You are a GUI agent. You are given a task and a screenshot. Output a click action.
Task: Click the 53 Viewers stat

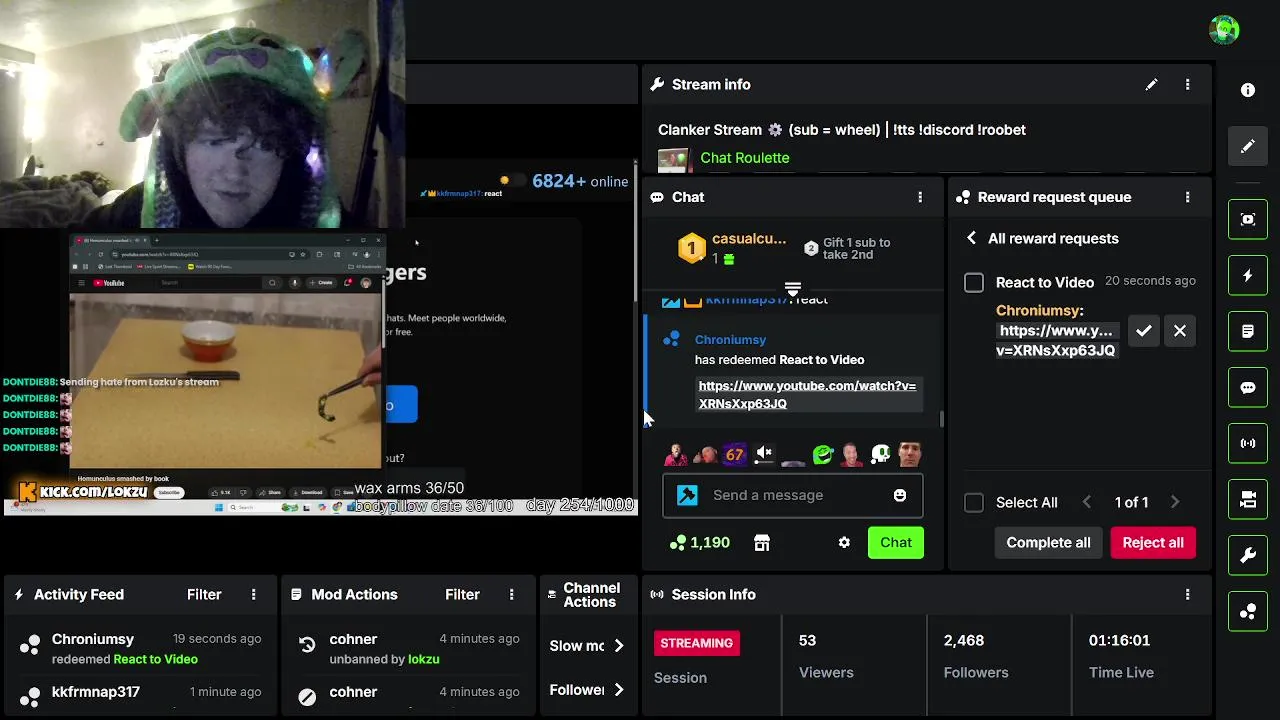(826, 656)
